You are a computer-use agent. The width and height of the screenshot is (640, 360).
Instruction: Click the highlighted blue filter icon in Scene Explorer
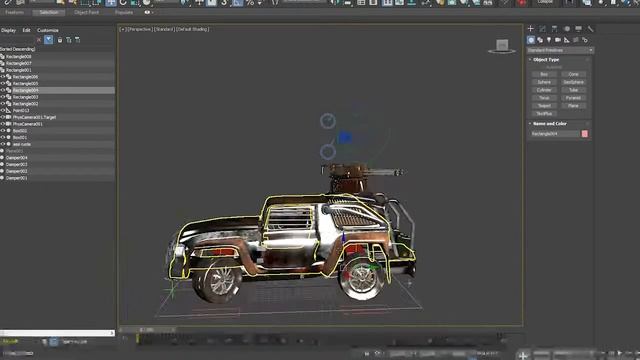pyautogui.click(x=49, y=40)
